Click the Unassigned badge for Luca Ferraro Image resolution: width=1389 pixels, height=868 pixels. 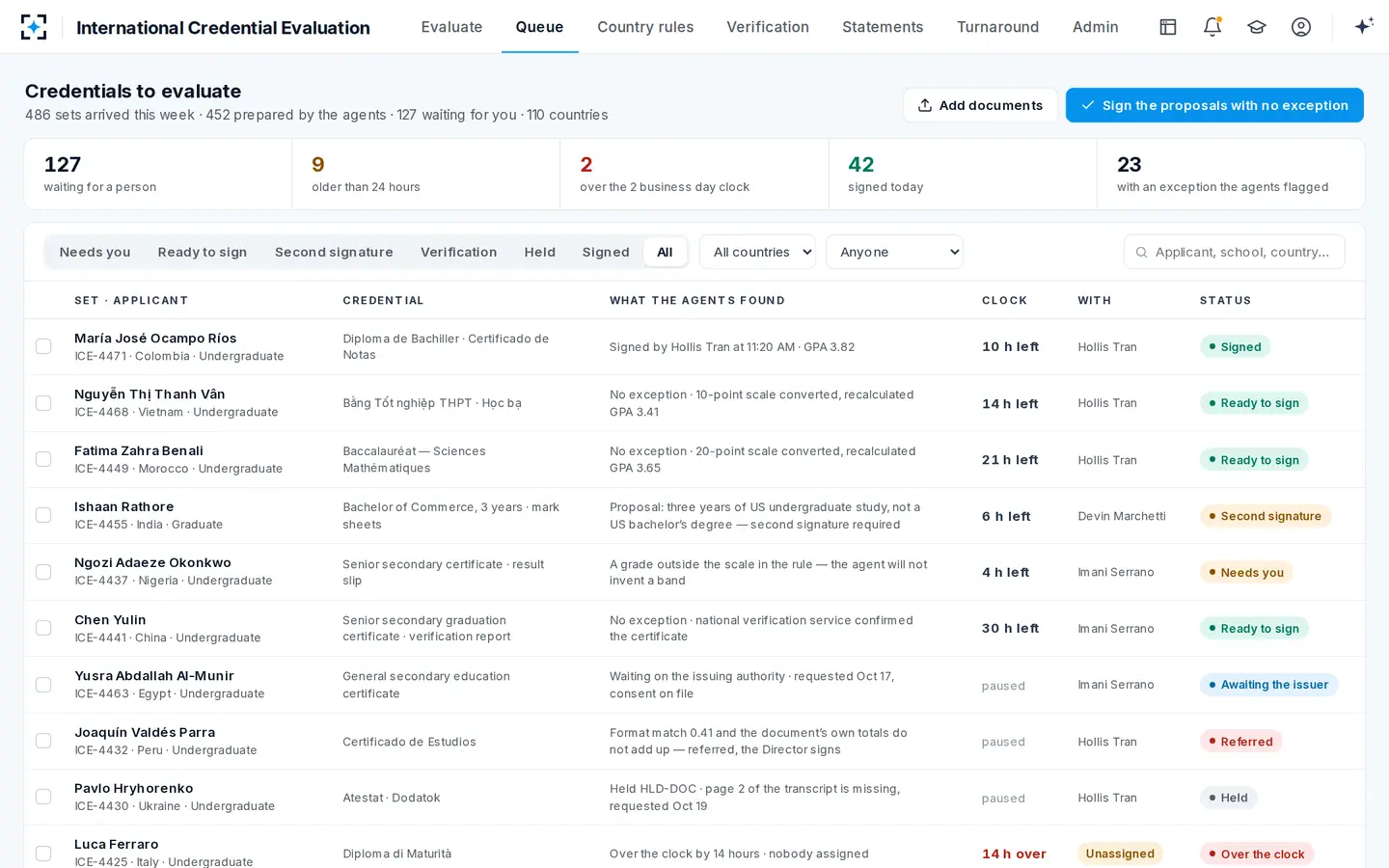click(1120, 854)
